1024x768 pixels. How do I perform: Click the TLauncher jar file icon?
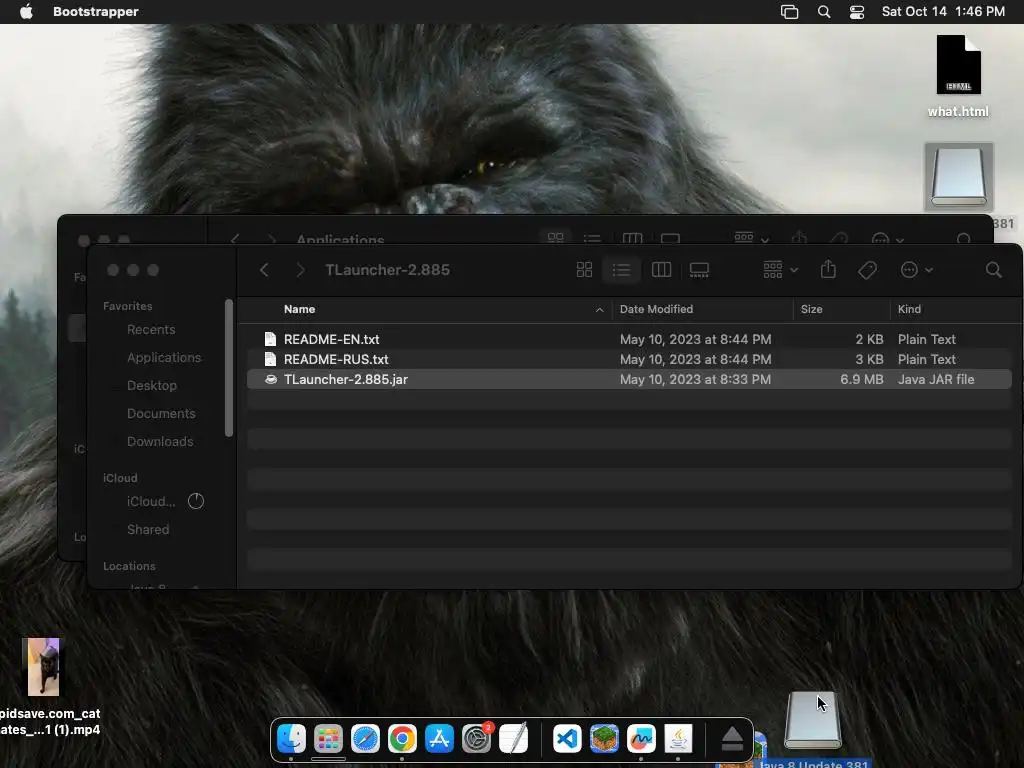[270, 379]
